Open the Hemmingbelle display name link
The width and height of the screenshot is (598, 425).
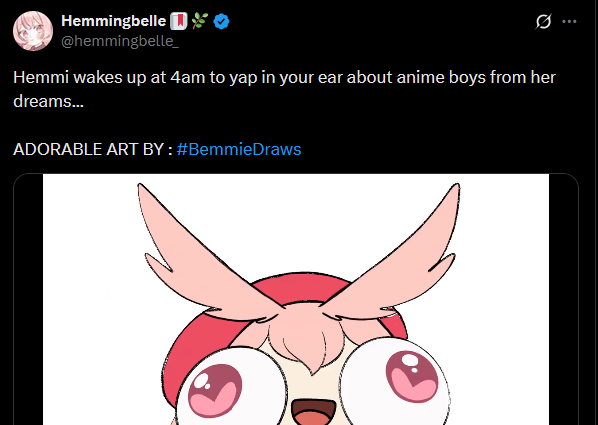pyautogui.click(x=113, y=21)
